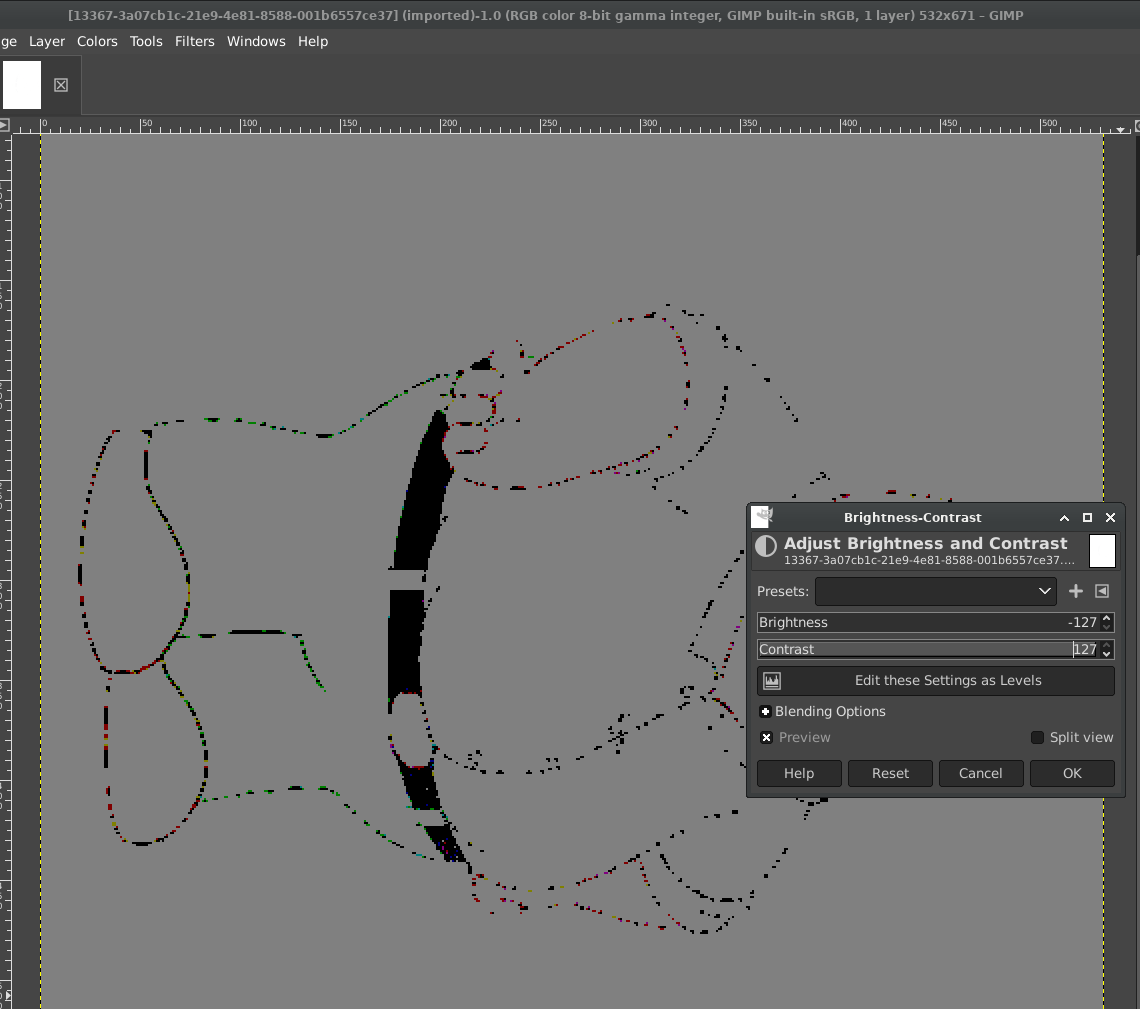The image size is (1140, 1009).
Task: Open the Help menu
Action: click(313, 41)
